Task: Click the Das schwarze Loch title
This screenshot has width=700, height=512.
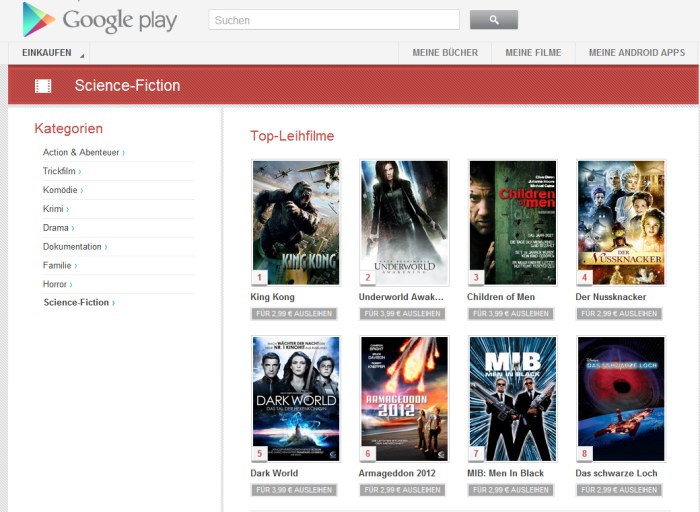Action: 617,473
